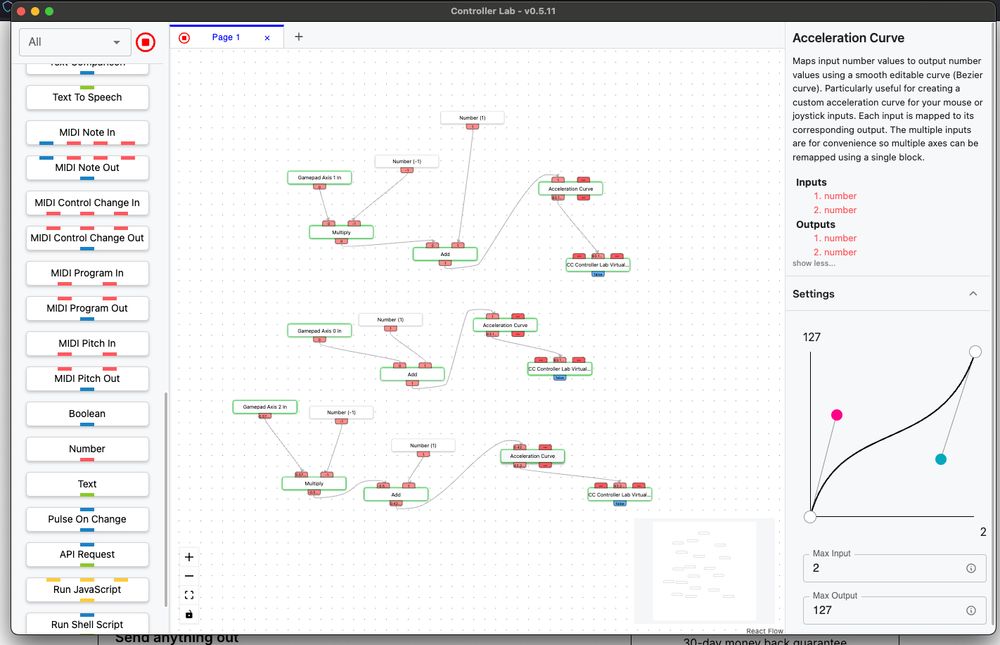Select Pulse On Change block

(x=87, y=519)
